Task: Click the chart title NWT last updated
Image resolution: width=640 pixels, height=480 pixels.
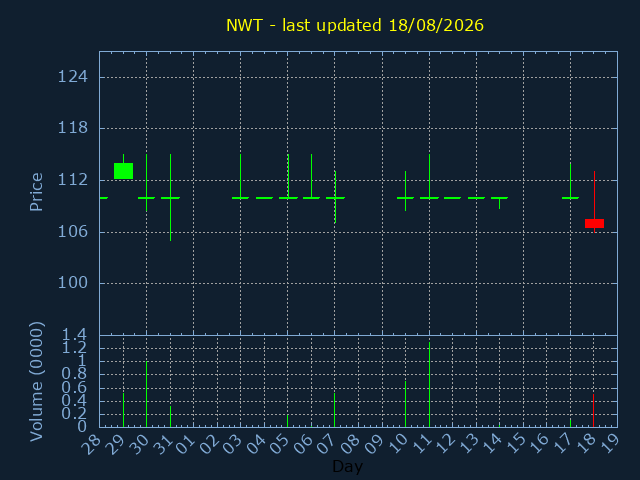Action: [x=355, y=25]
